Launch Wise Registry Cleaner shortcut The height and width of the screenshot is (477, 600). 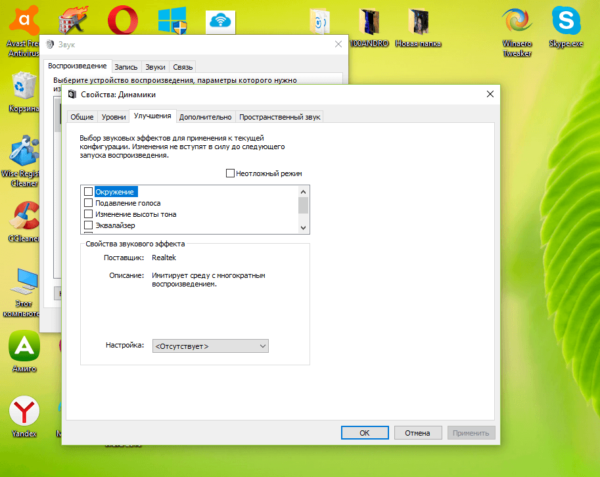(x=22, y=161)
